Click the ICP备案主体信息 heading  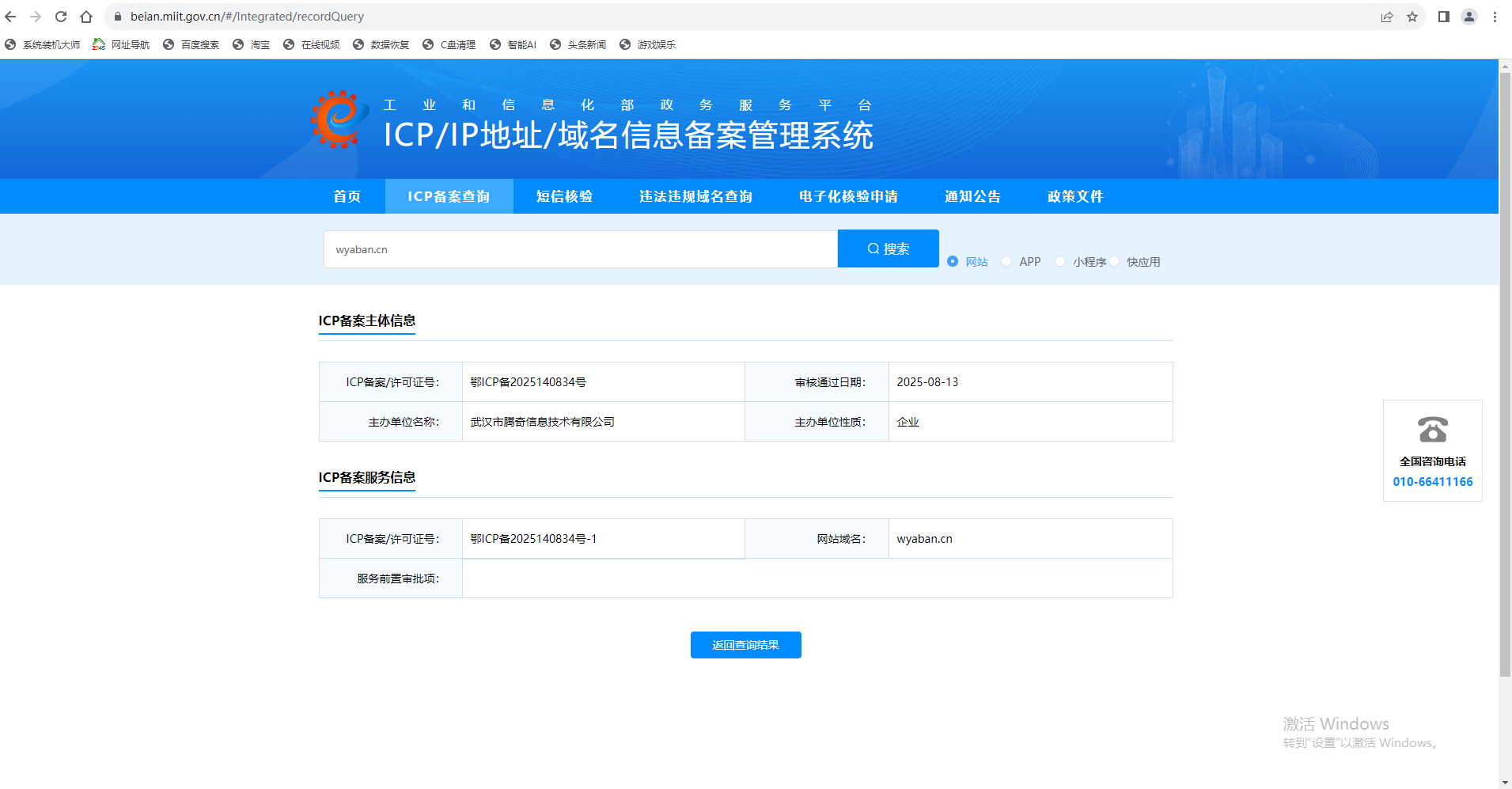pyautogui.click(x=367, y=321)
